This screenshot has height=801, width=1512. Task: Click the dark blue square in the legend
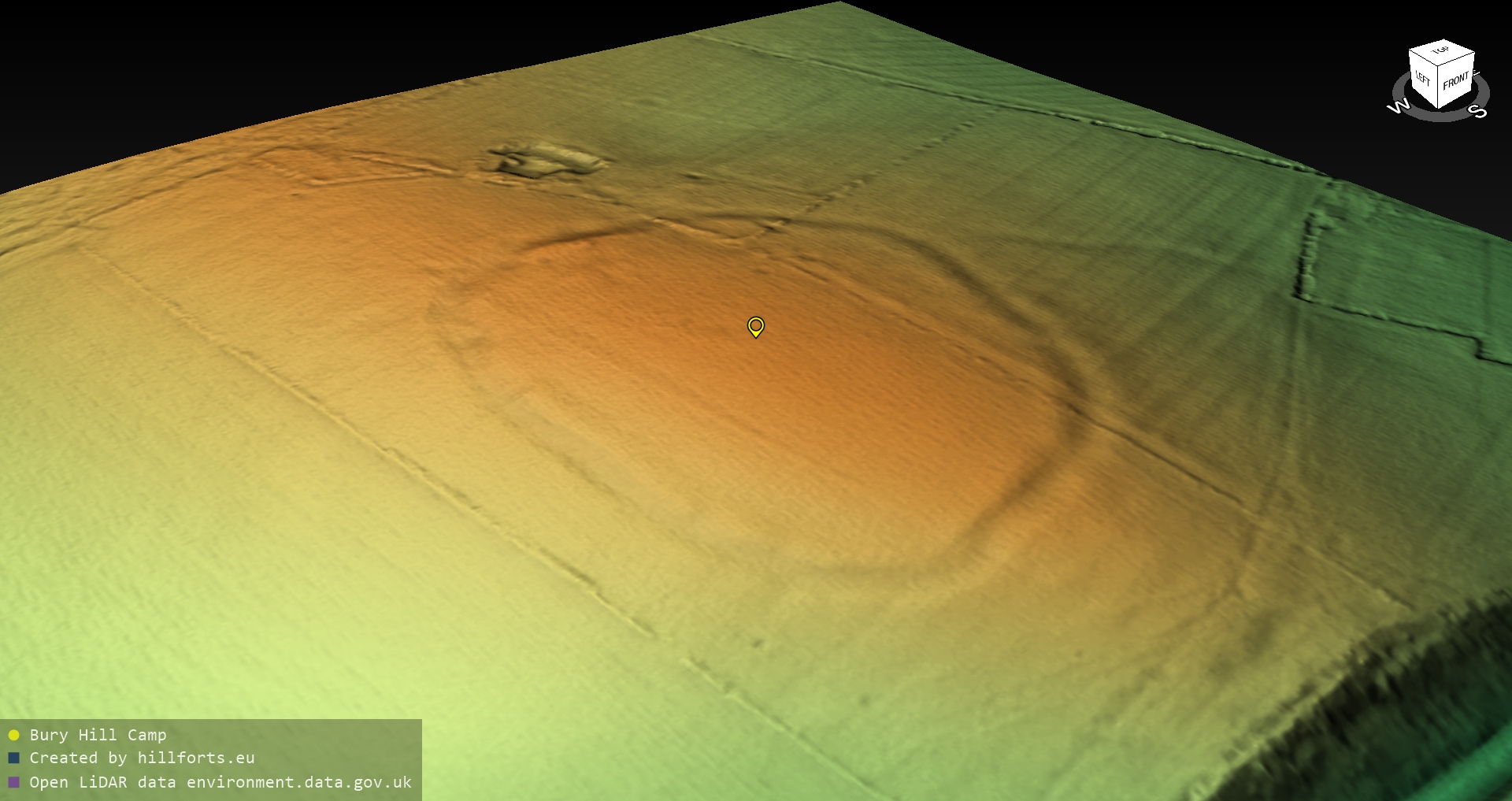click(x=13, y=758)
